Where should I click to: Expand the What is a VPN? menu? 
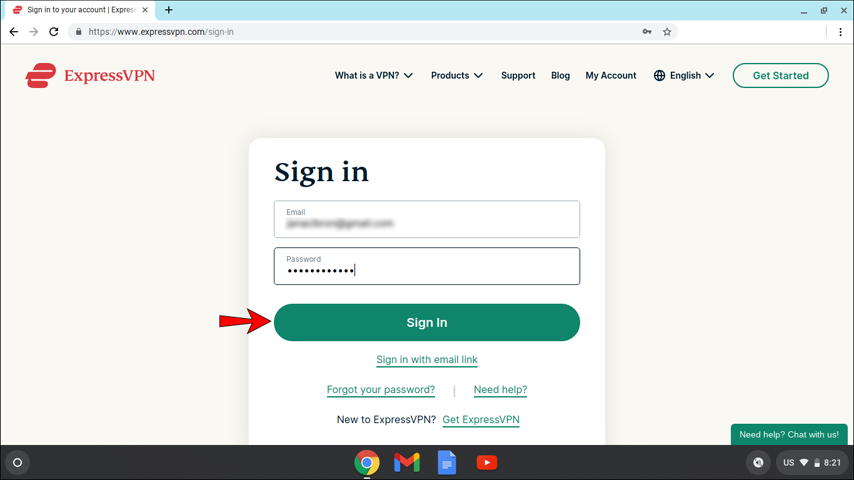(x=374, y=75)
